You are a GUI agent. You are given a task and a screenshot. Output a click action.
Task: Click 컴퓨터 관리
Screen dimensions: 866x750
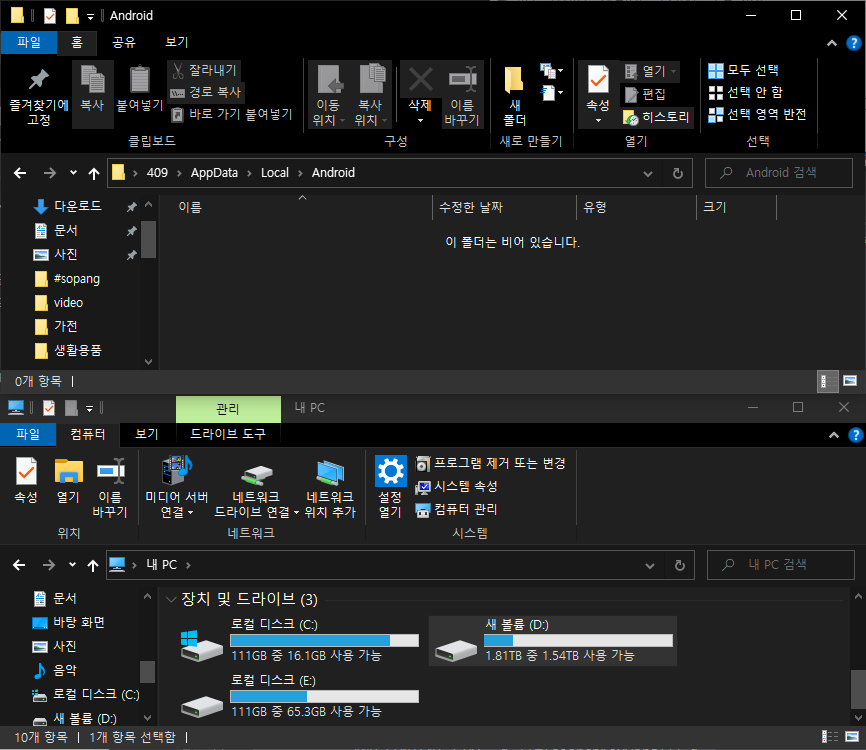coord(457,510)
